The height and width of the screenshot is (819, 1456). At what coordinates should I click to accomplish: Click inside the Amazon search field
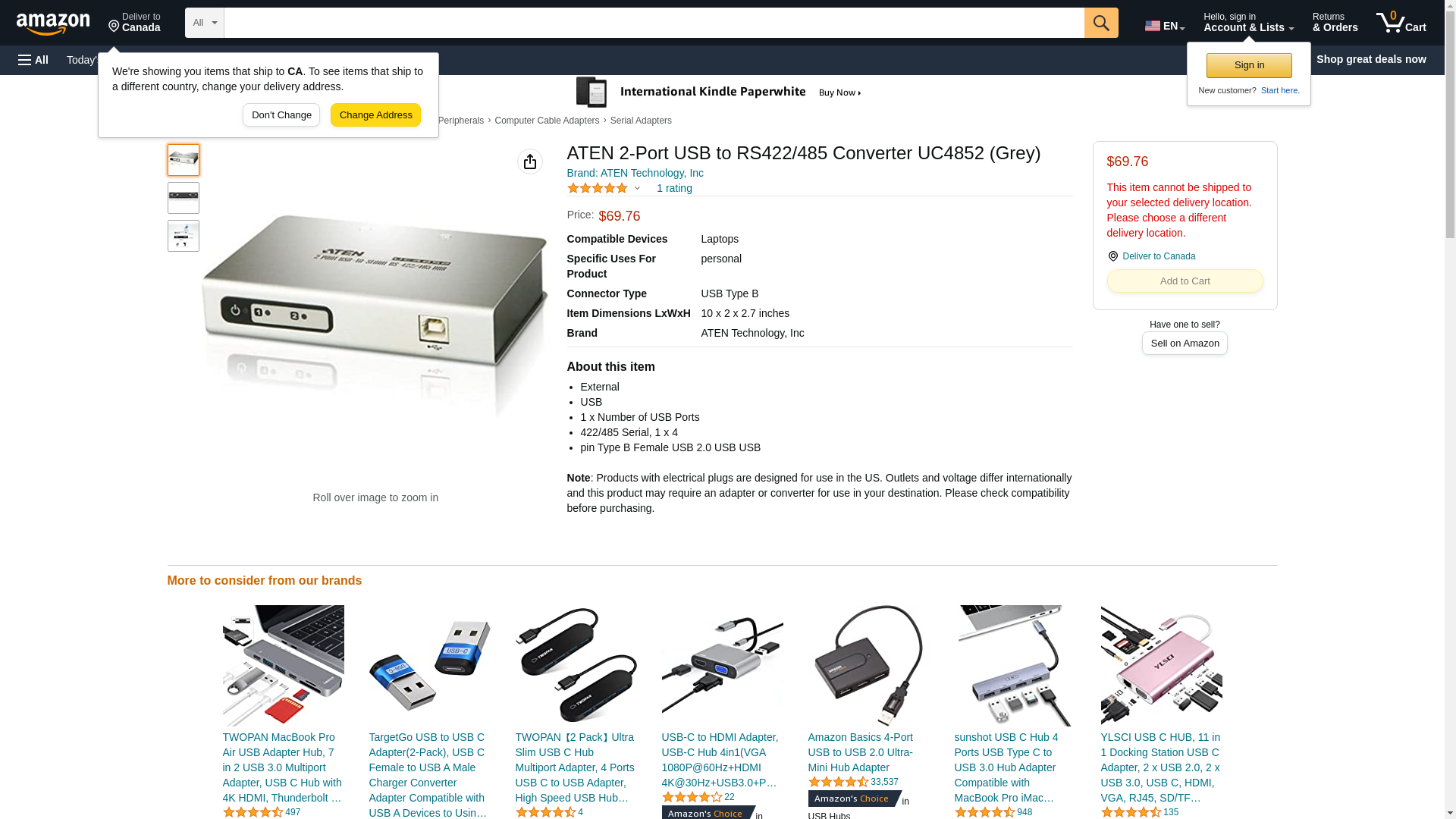coord(654,23)
